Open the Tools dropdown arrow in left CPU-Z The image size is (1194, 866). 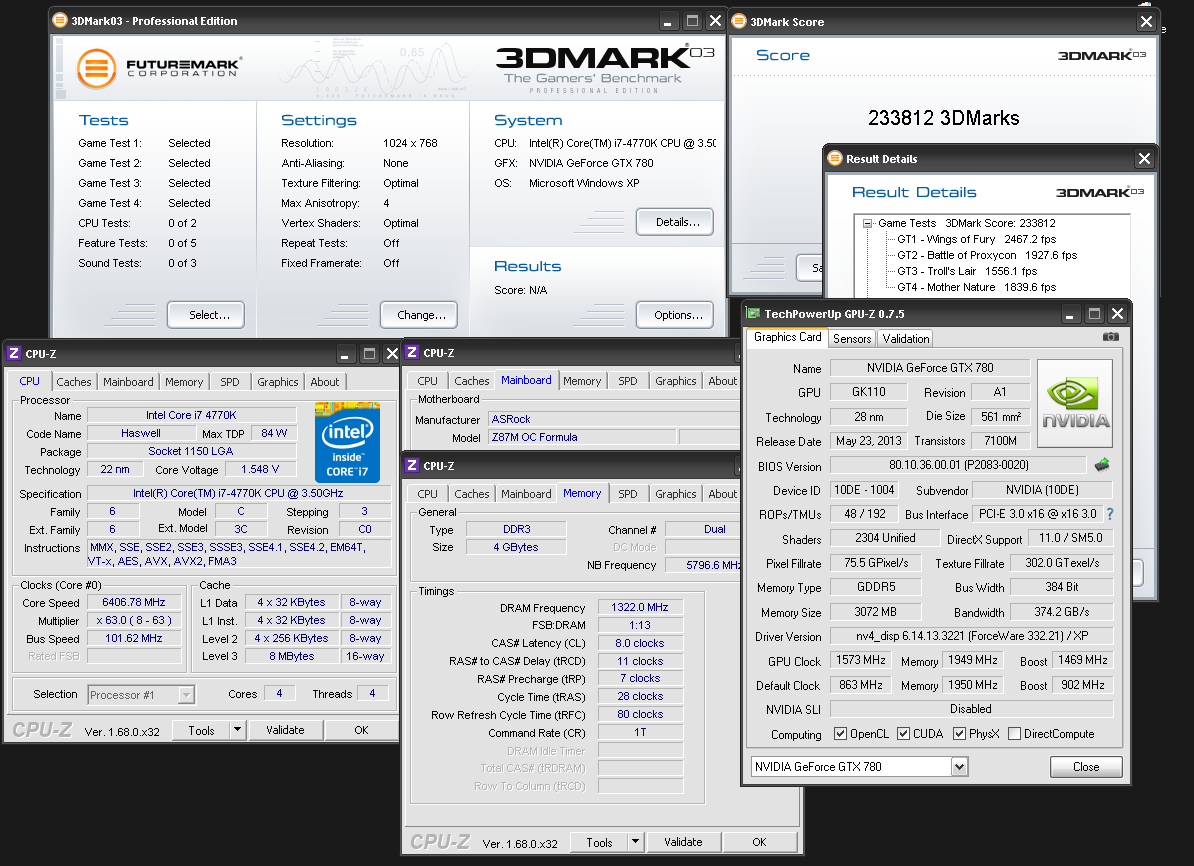tap(238, 730)
